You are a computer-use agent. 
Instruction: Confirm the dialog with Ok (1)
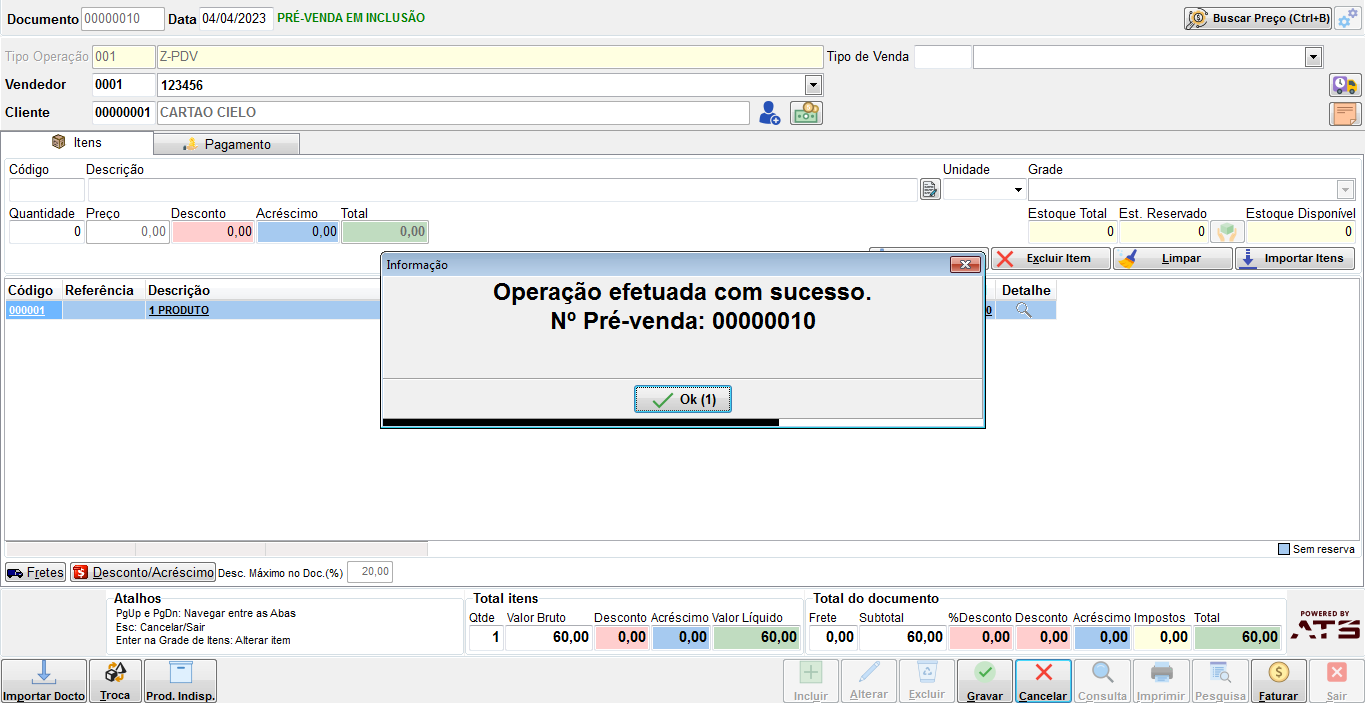(x=683, y=399)
